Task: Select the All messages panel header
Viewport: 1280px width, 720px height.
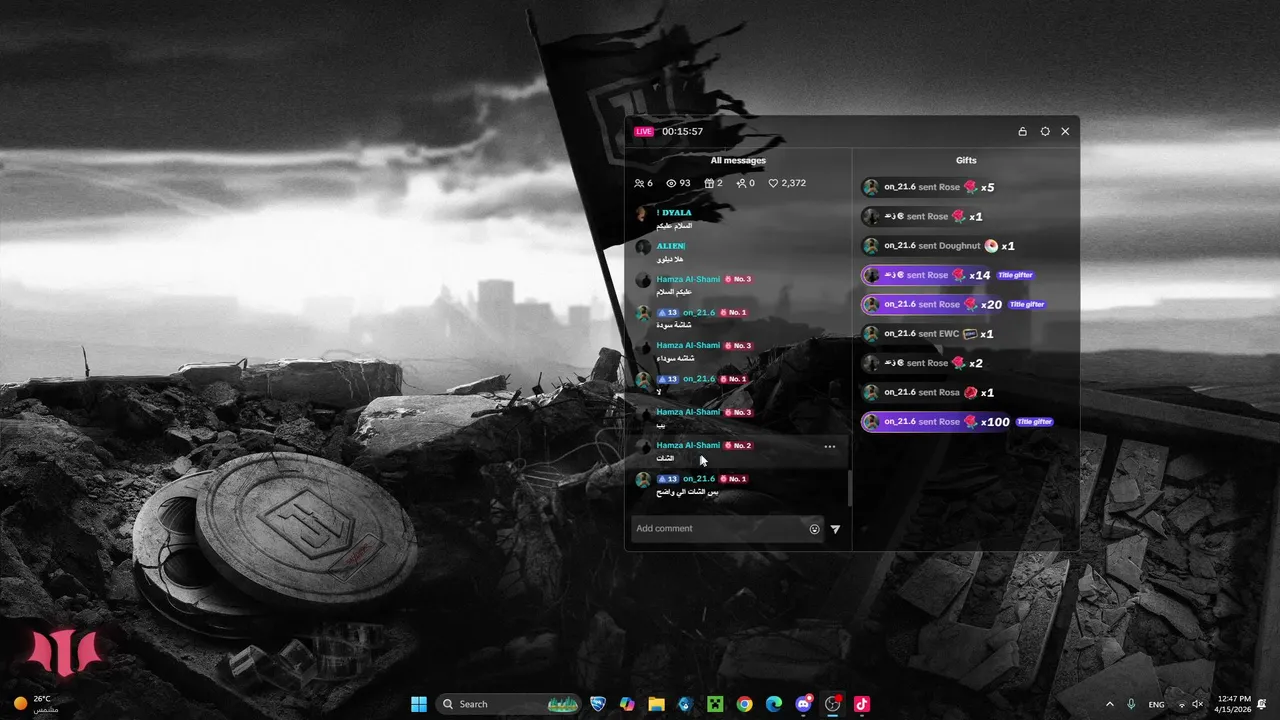Action: click(x=738, y=160)
